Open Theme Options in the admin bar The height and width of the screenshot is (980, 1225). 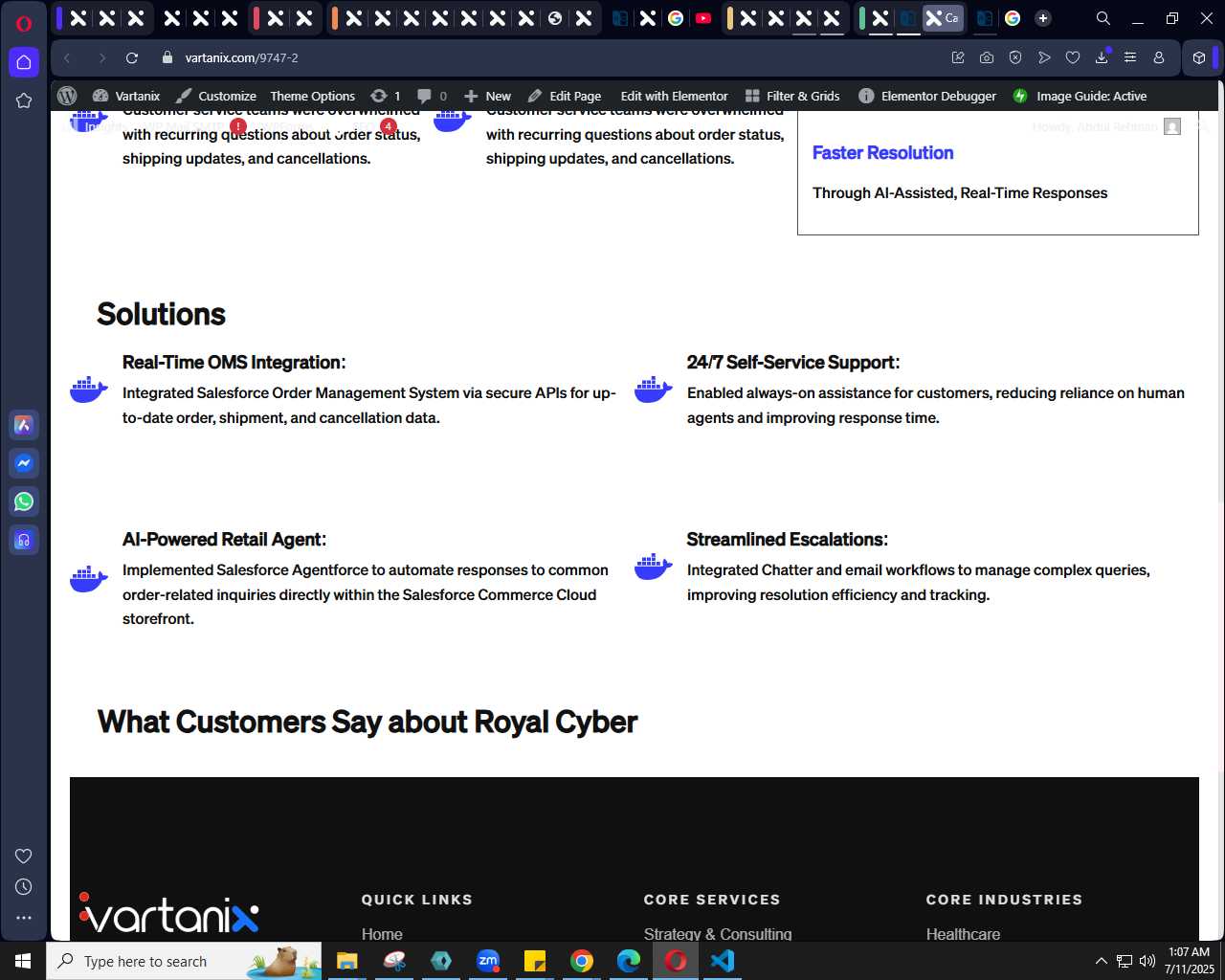312,96
